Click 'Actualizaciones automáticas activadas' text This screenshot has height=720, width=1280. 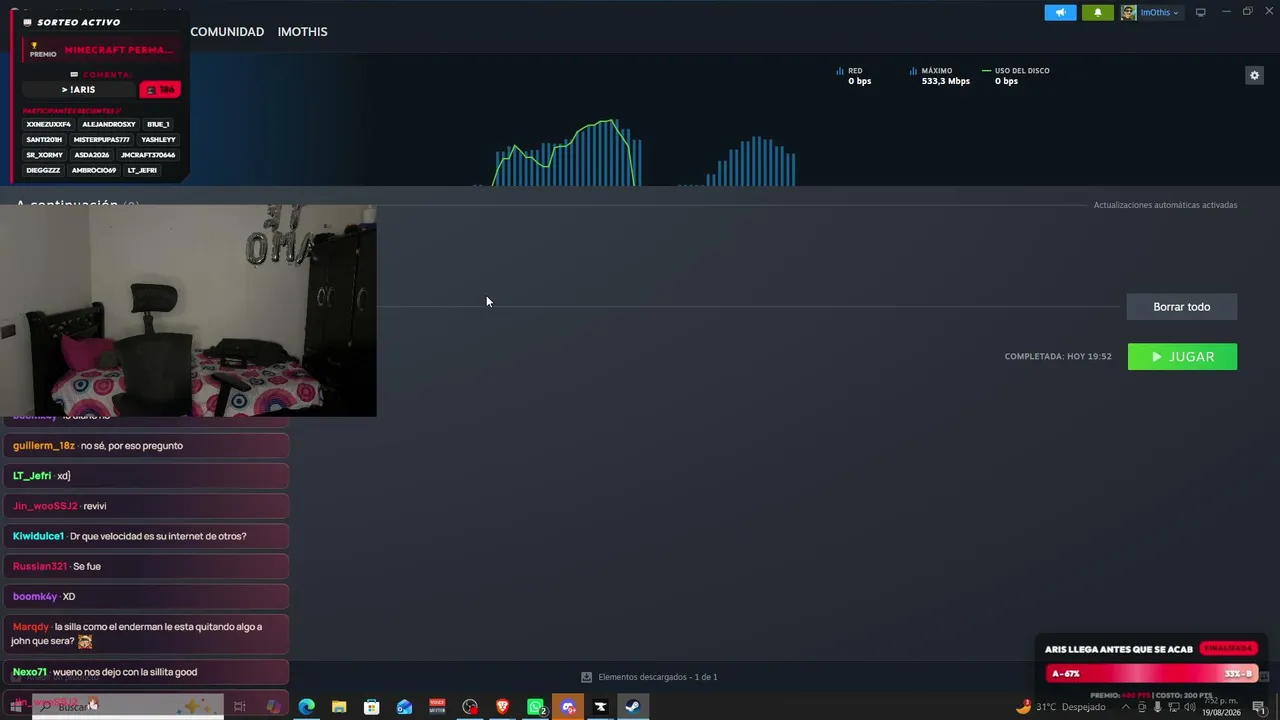(1165, 205)
